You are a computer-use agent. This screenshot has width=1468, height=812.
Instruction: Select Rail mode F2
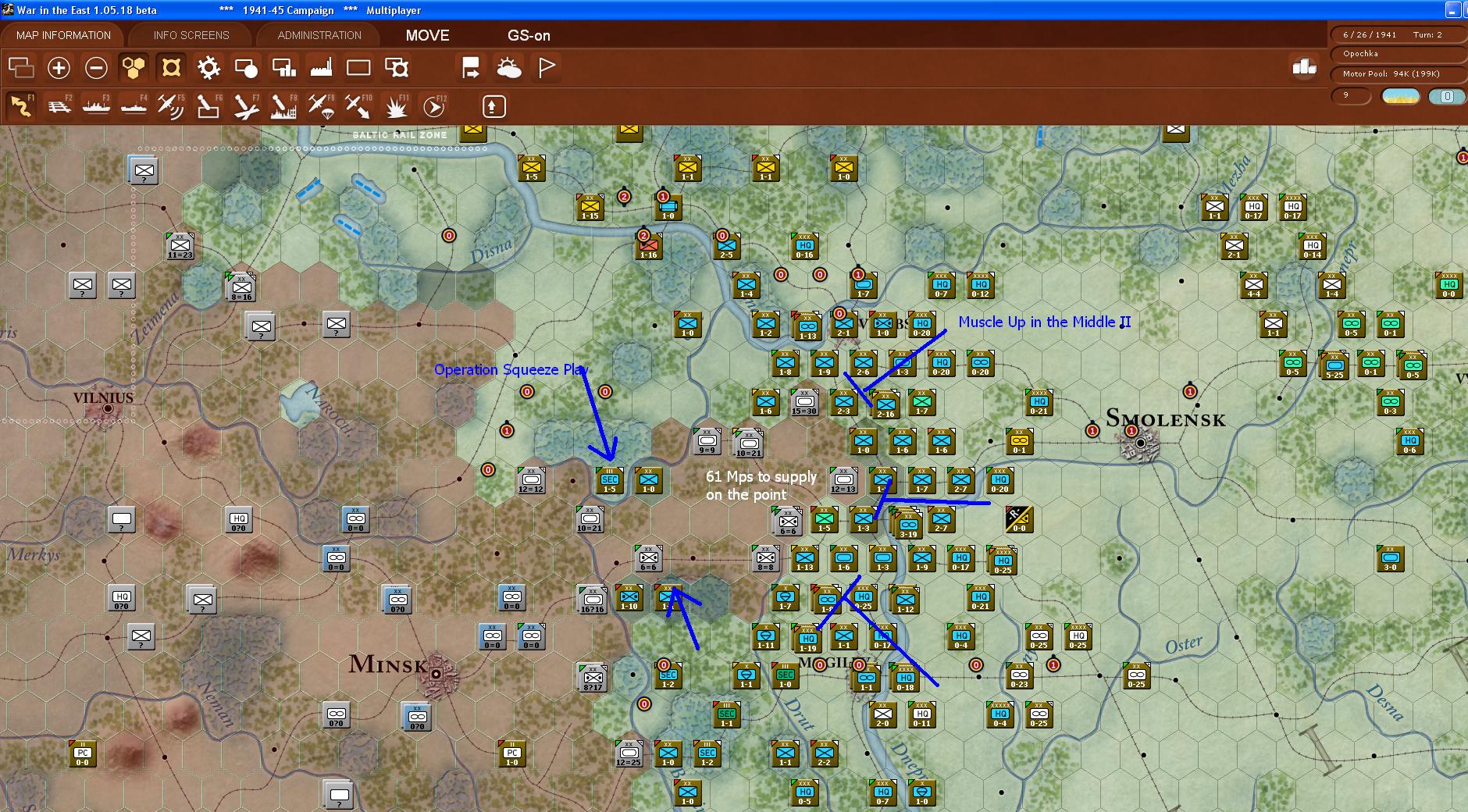pos(59,105)
